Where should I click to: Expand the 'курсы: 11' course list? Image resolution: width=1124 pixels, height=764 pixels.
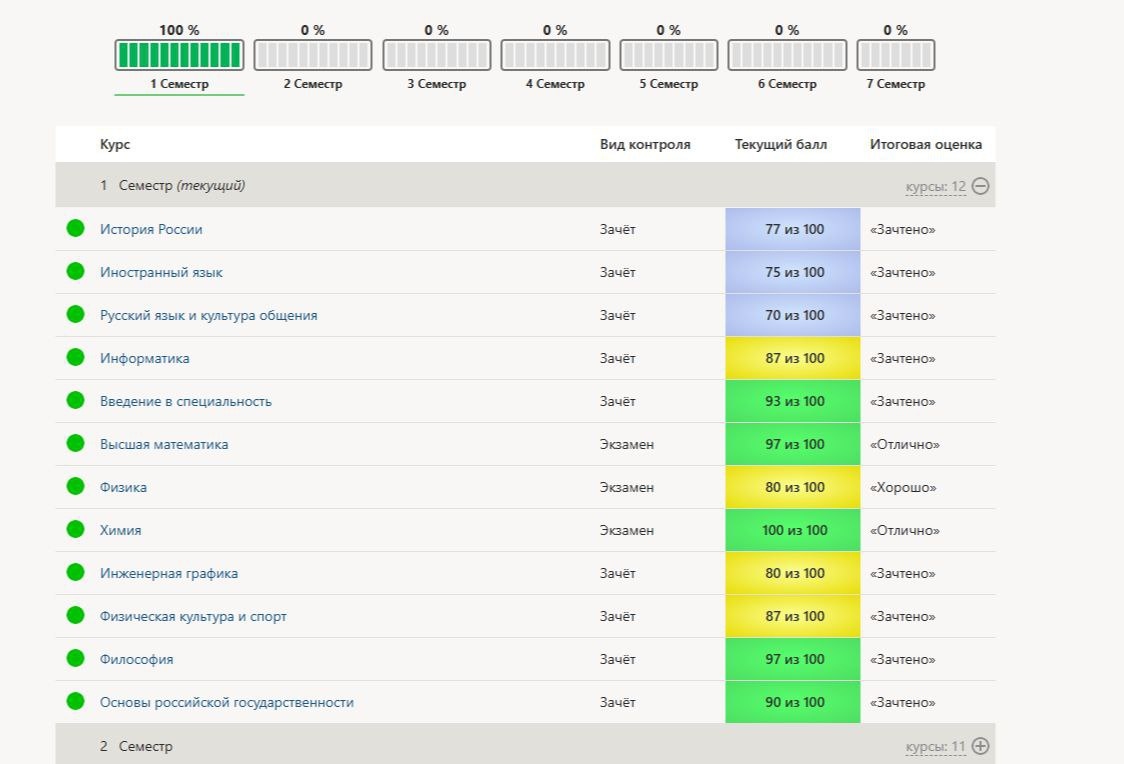[x=935, y=746]
